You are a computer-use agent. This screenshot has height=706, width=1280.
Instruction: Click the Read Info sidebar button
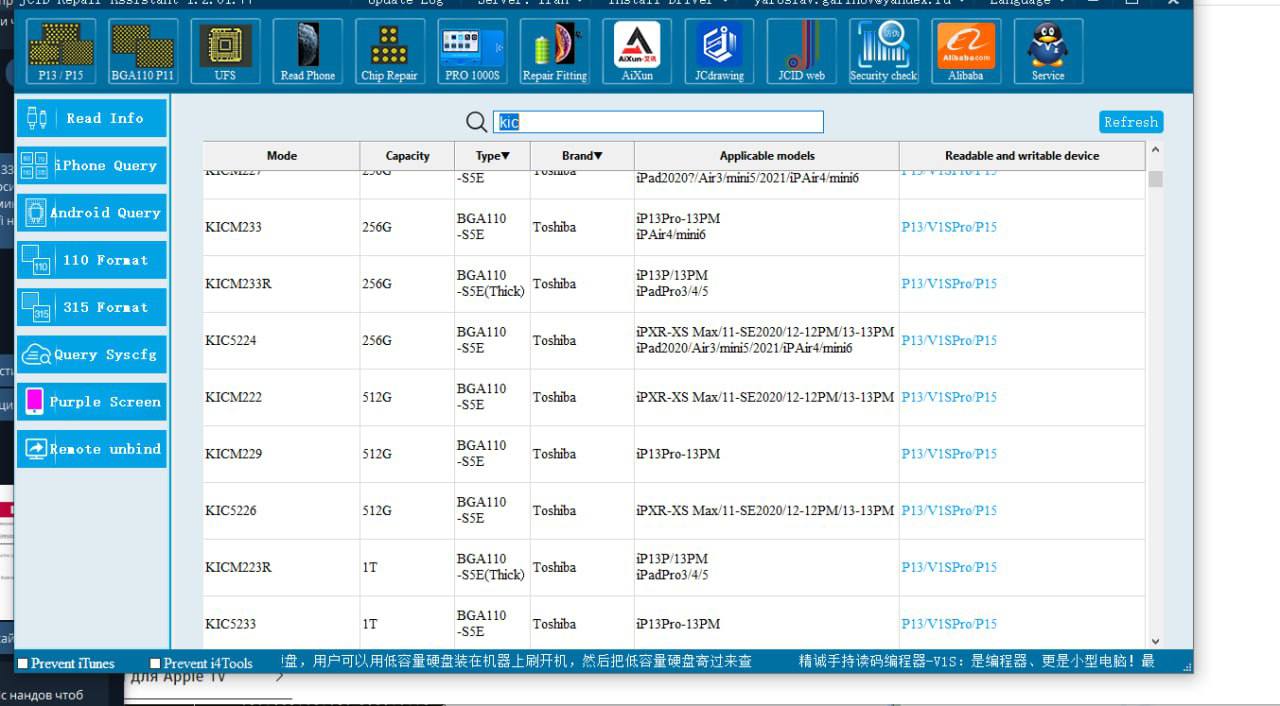(x=91, y=118)
